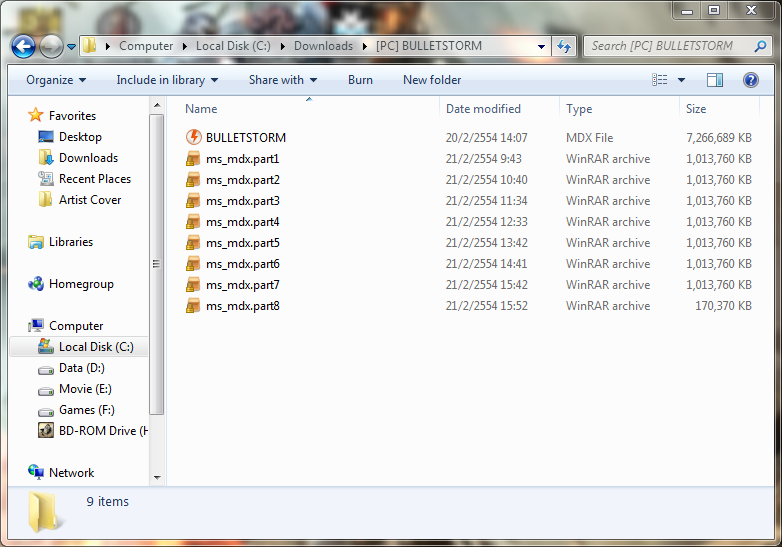This screenshot has height=547, width=782.
Task: Select ms_mdx.part5 archive icon
Action: click(x=193, y=242)
